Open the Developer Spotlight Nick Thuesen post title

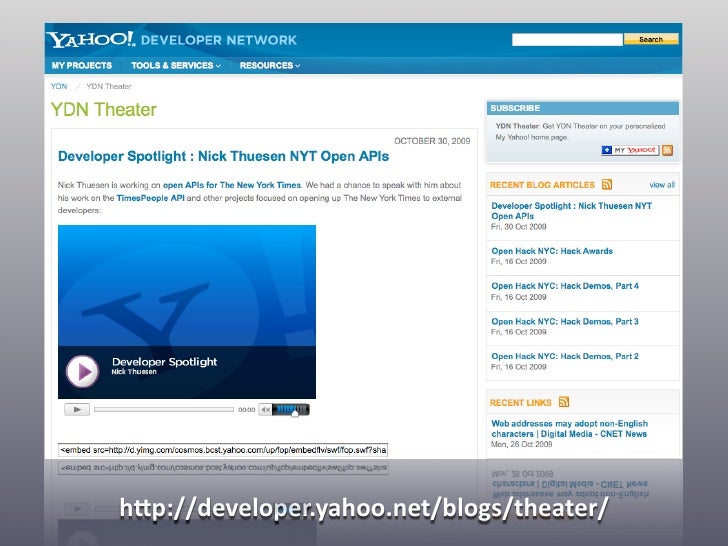click(223, 156)
